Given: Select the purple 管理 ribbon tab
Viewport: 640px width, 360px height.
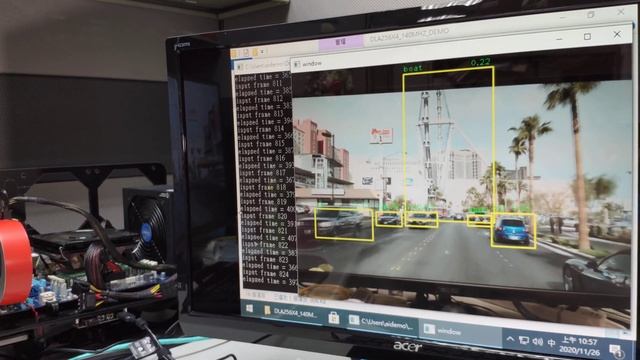Looking at the screenshot, I should (x=341, y=42).
